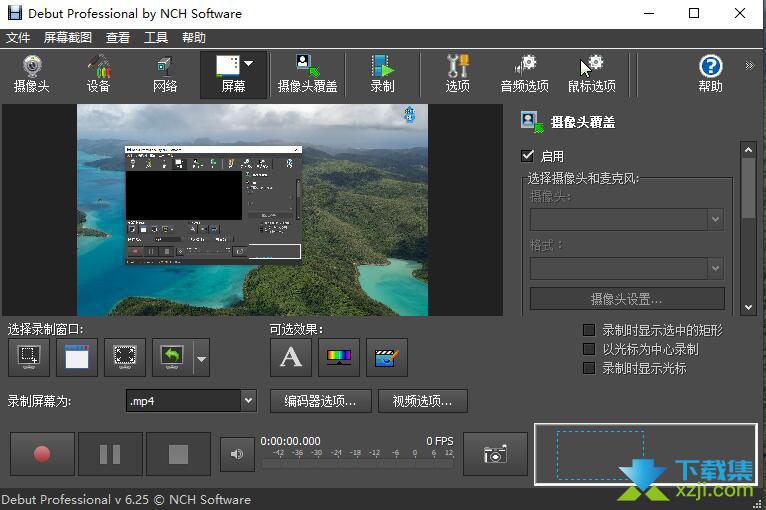Enable 录制时显示选中的矩形 checkbox
This screenshot has width=766, height=510.
click(589, 330)
